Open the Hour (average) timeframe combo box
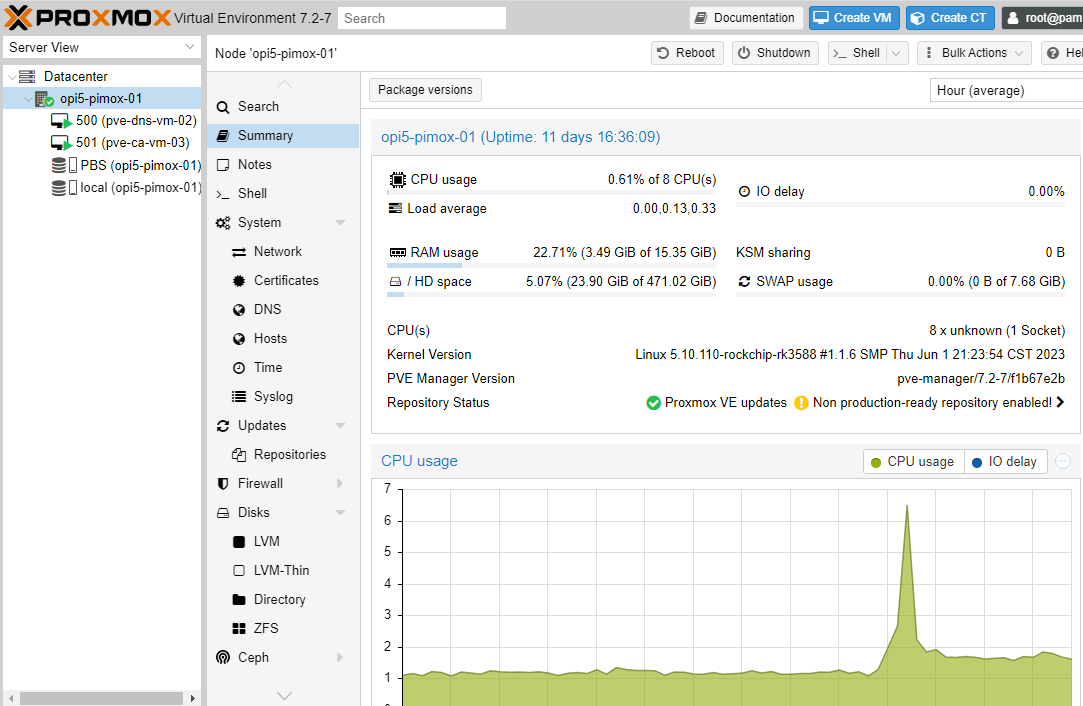1083x706 pixels. 1007,90
